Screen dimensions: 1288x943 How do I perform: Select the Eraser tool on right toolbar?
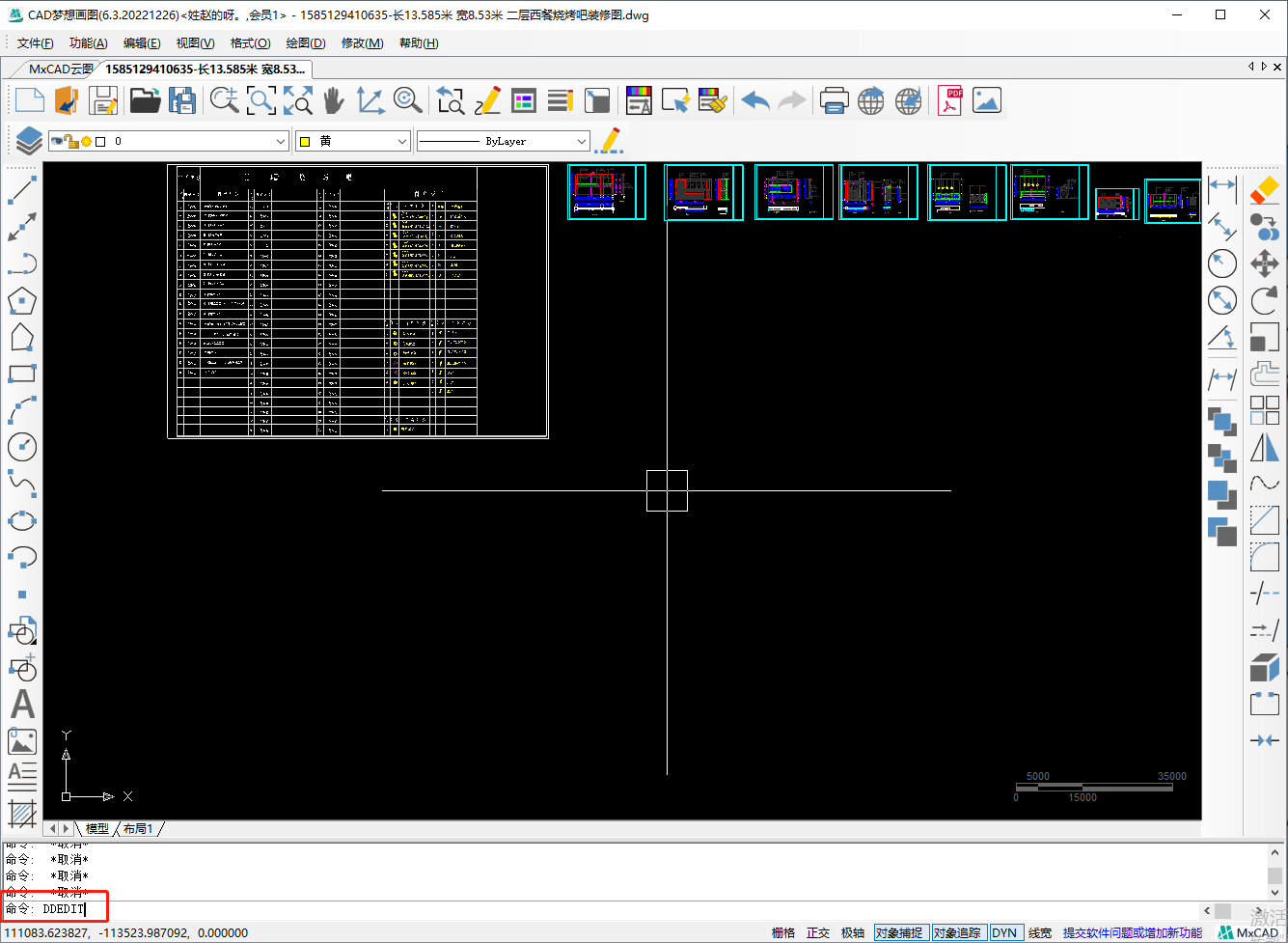pyautogui.click(x=1265, y=190)
